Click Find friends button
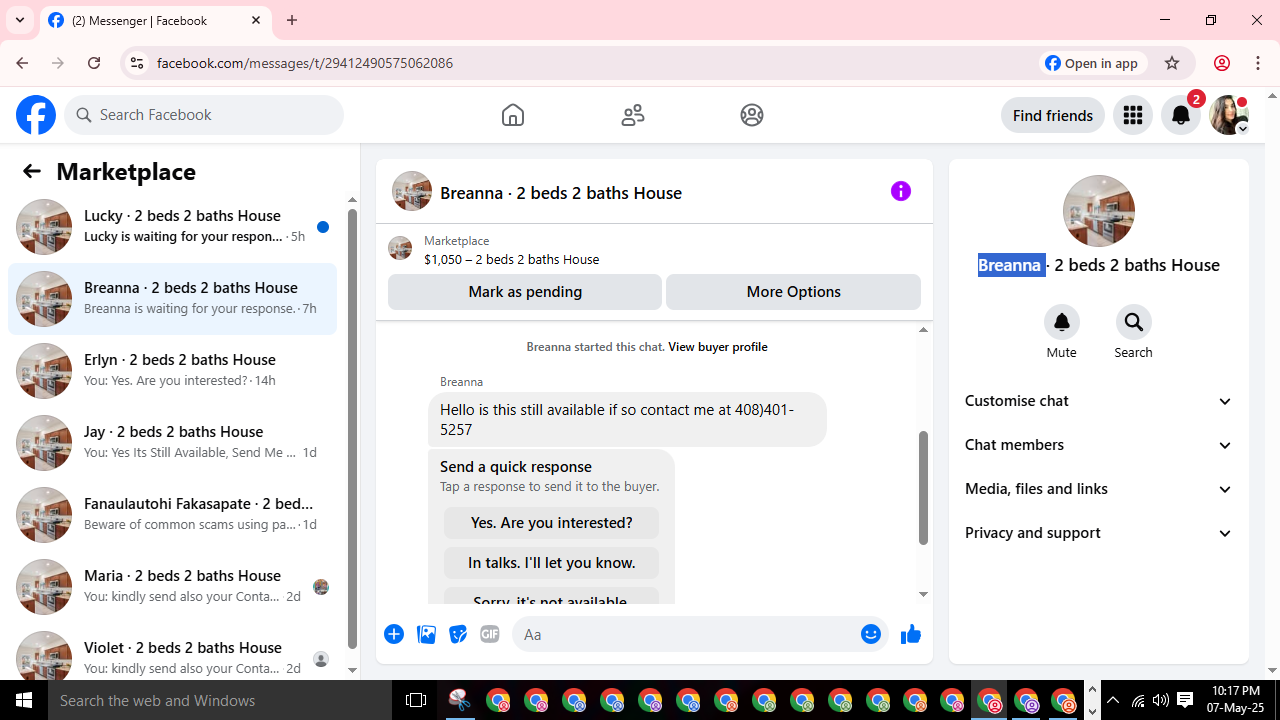This screenshot has width=1280, height=720. click(1053, 115)
